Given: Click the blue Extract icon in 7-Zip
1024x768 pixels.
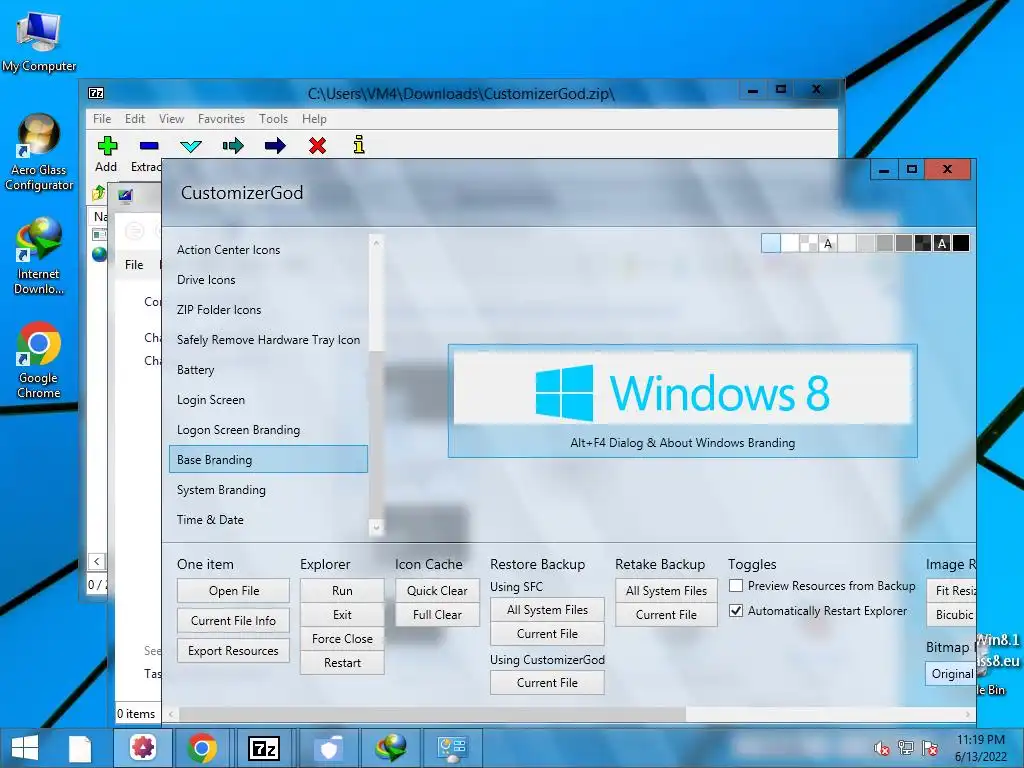Looking at the screenshot, I should pyautogui.click(x=149, y=146).
